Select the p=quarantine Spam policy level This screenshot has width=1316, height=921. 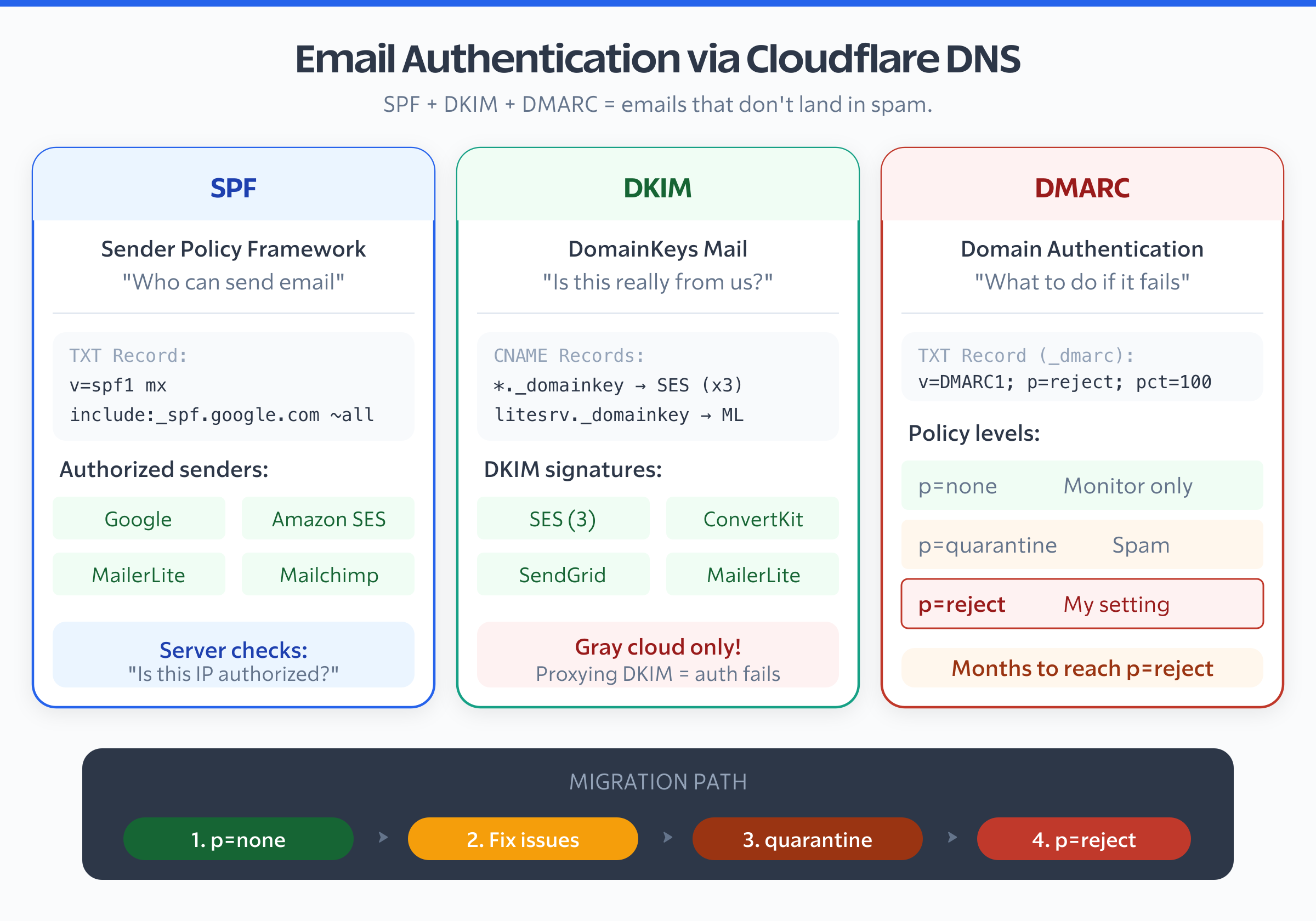tap(1081, 545)
